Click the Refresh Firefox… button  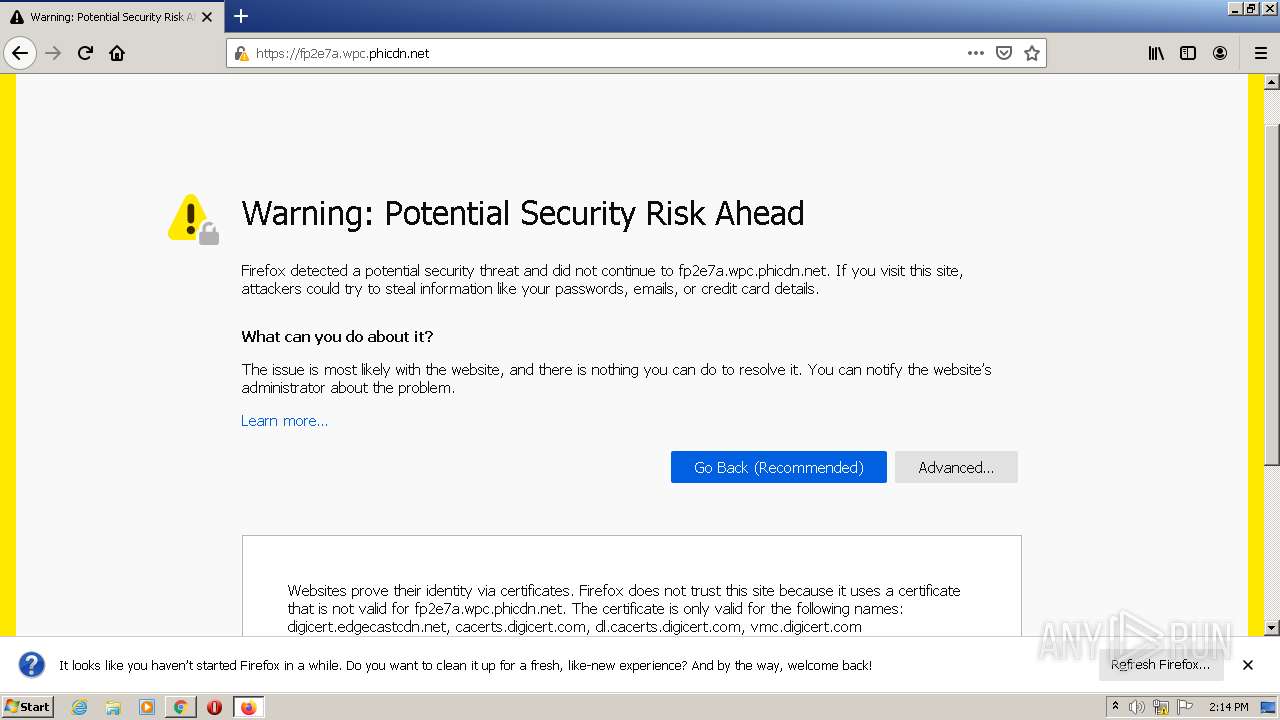click(x=1160, y=665)
